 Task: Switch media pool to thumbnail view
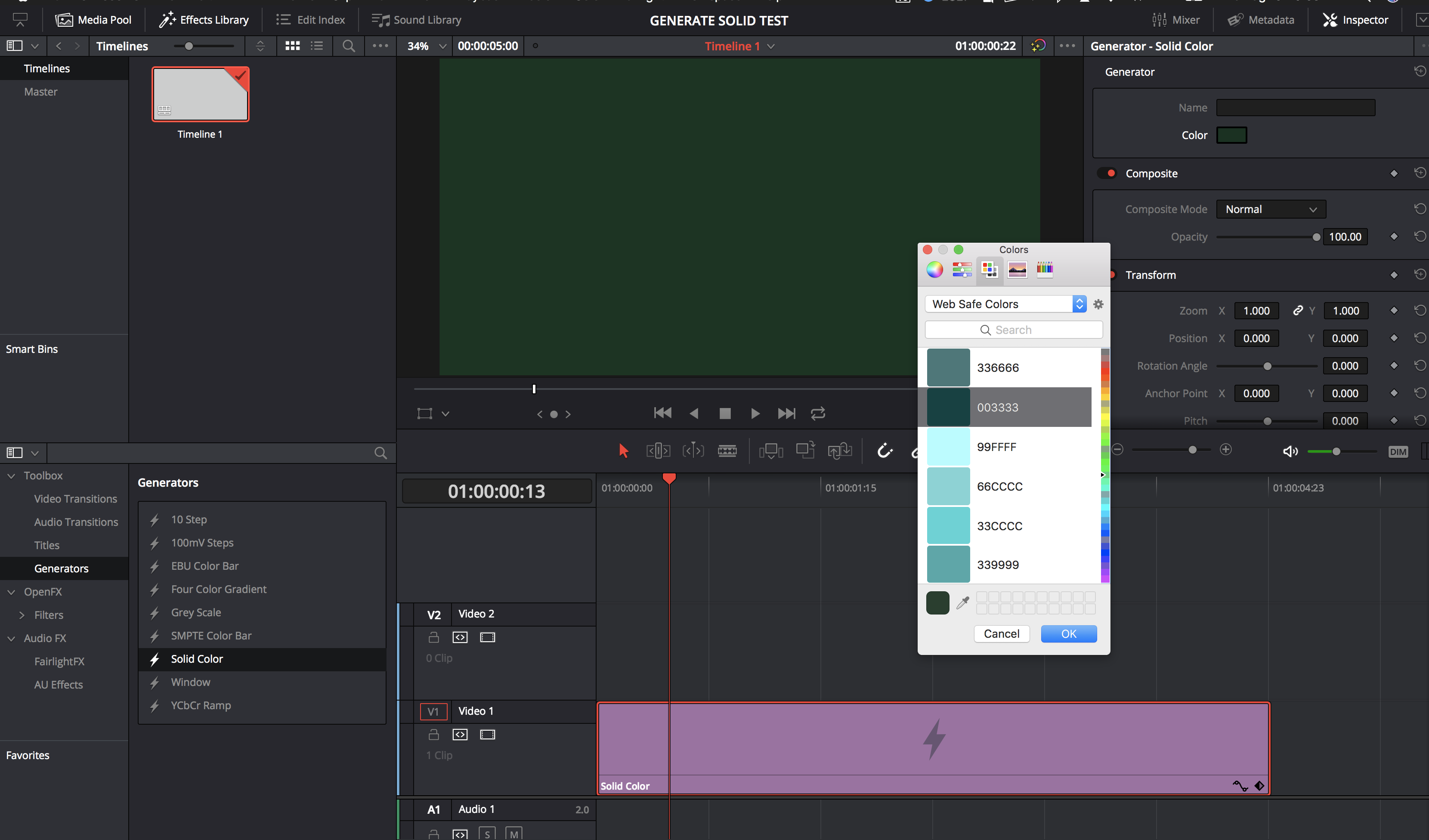pyautogui.click(x=293, y=46)
